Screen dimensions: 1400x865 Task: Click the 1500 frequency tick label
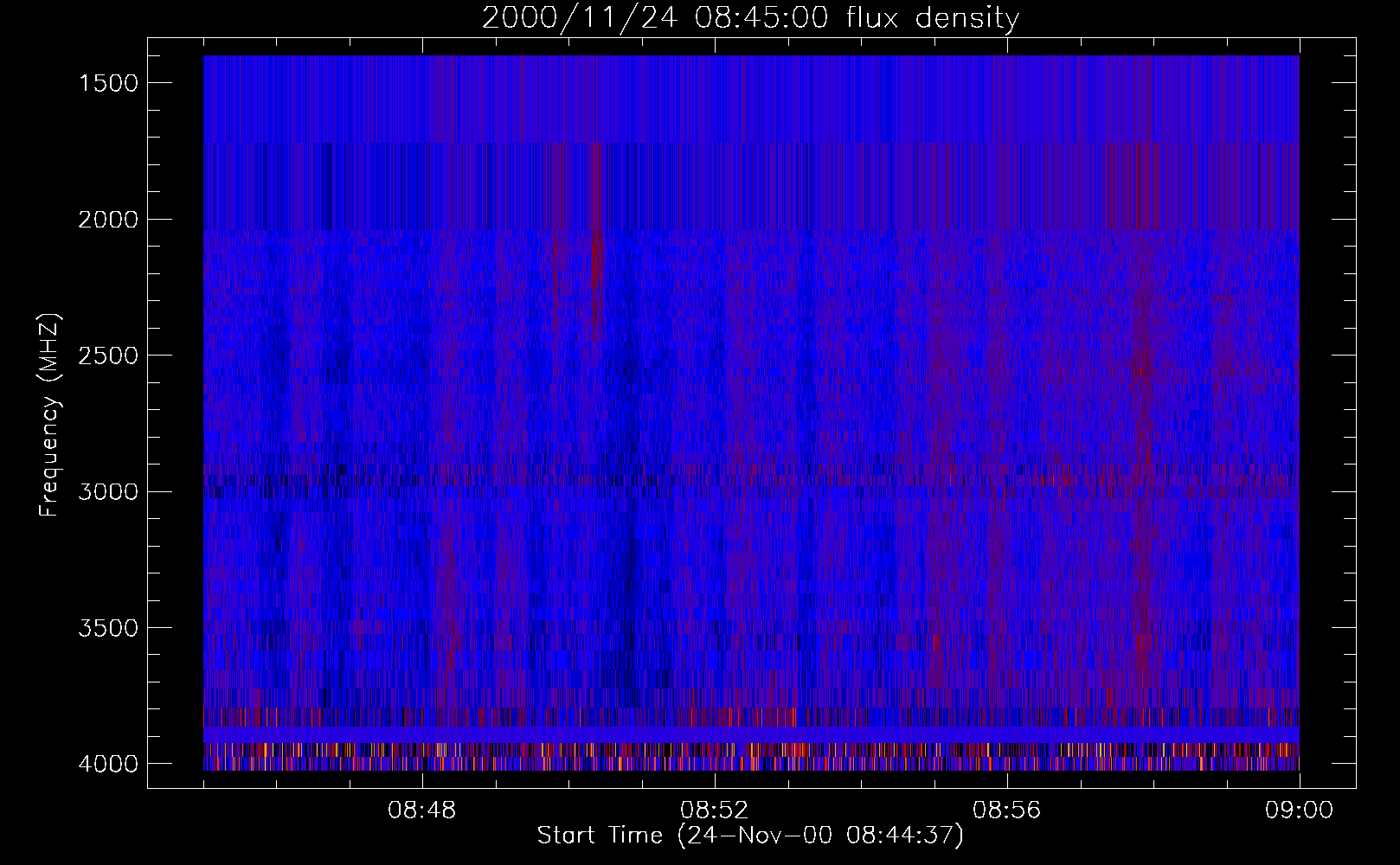point(108,83)
